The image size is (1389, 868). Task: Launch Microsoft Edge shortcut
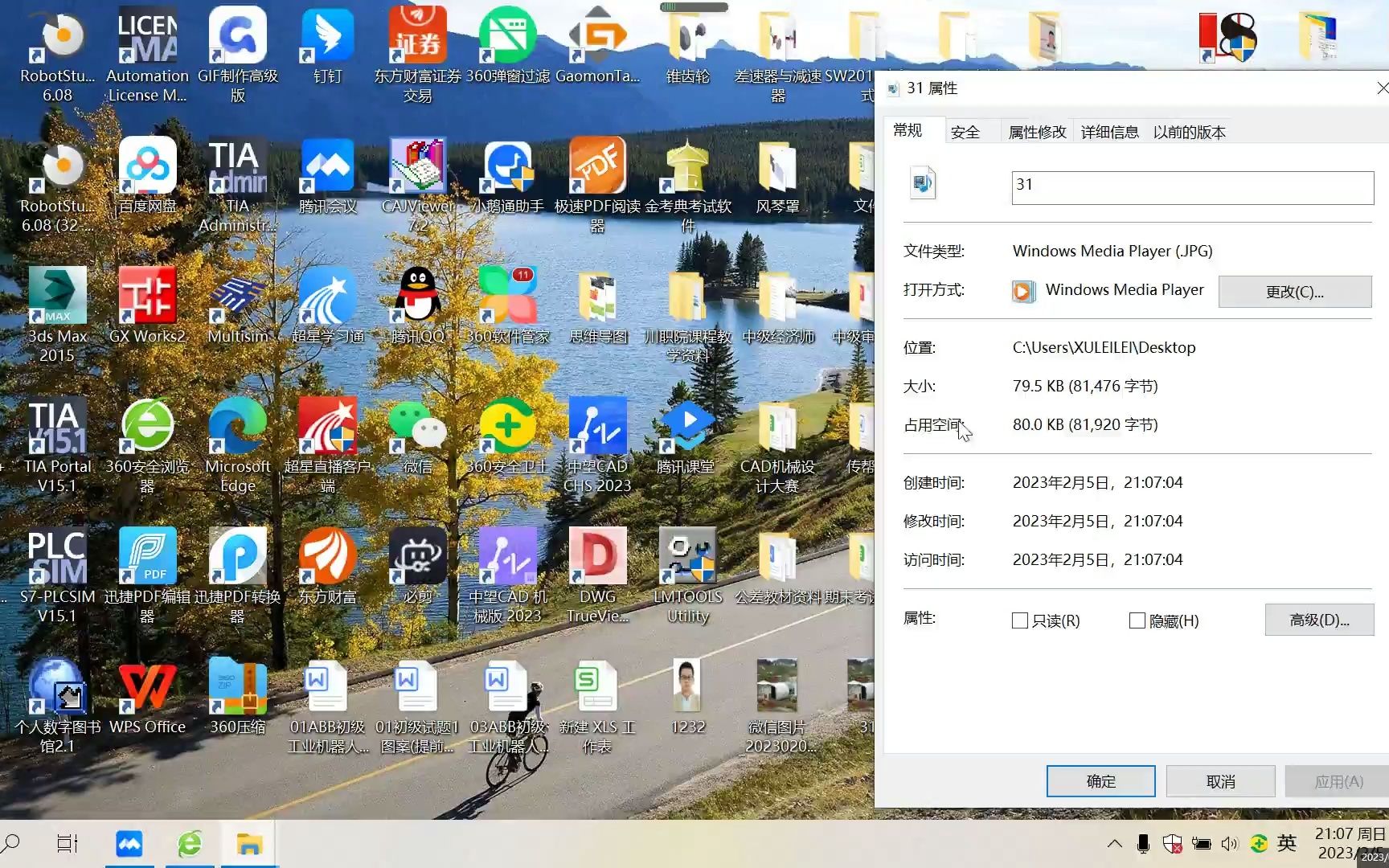coord(237,445)
